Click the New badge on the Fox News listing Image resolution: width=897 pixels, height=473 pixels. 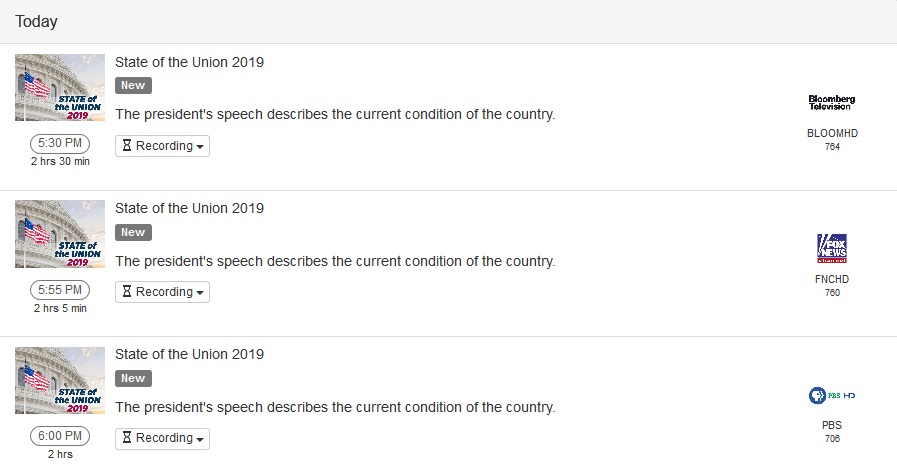click(133, 232)
